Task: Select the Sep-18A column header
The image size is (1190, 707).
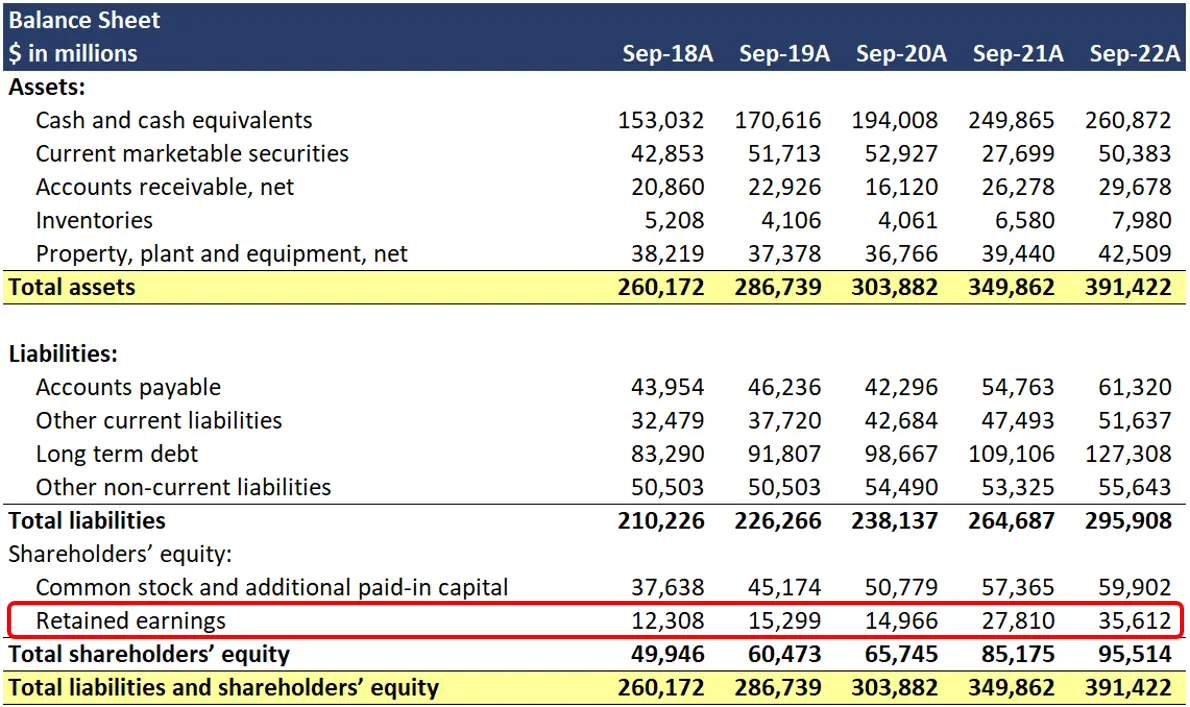Action: click(667, 55)
